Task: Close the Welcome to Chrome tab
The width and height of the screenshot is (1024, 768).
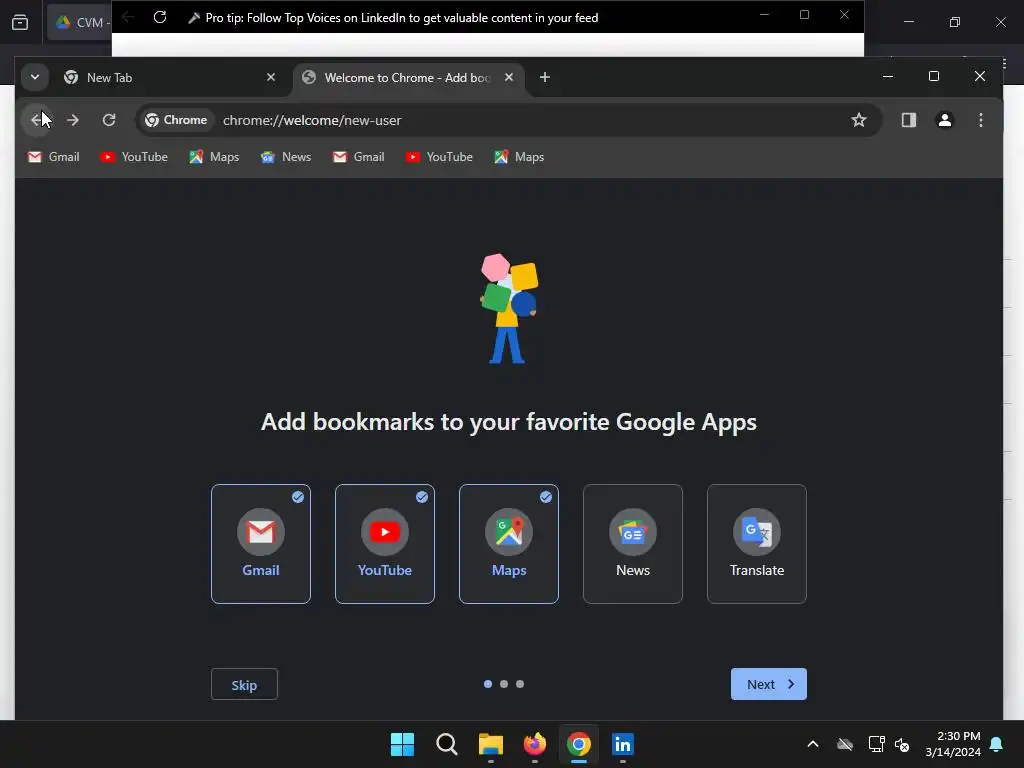Action: (x=509, y=78)
